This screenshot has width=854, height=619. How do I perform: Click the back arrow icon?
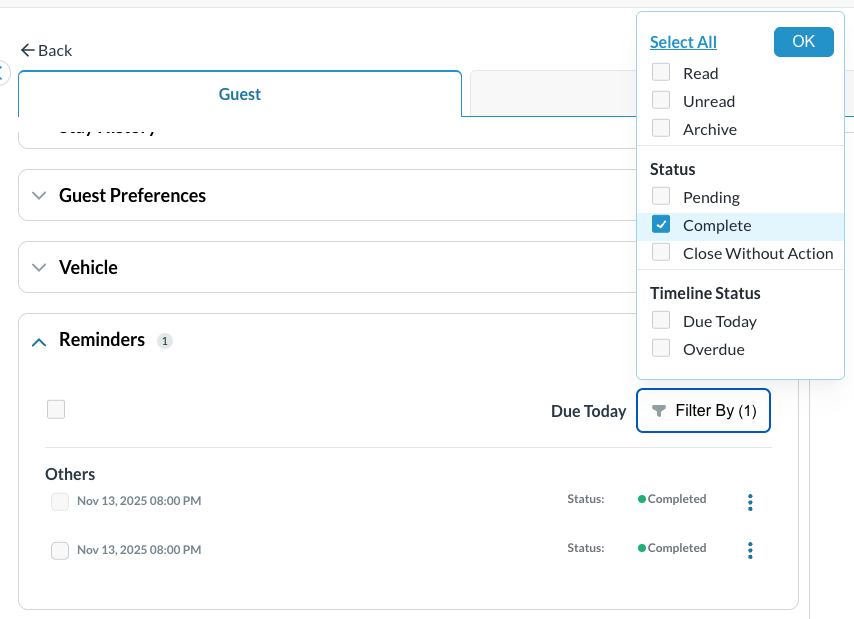(x=27, y=49)
